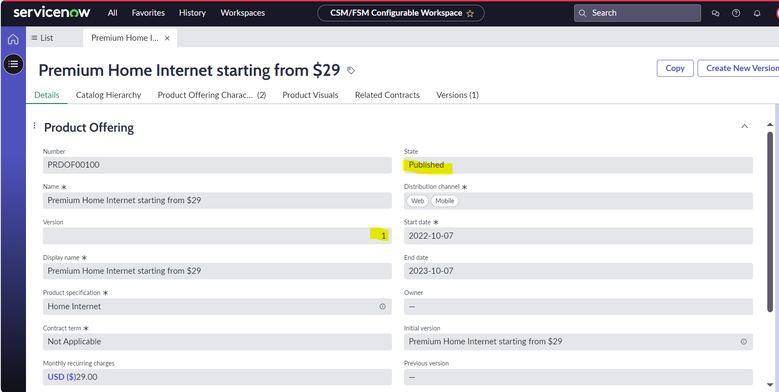Click the USD ($) currency link
Viewport: 779px width, 392px height.
click(x=62, y=377)
